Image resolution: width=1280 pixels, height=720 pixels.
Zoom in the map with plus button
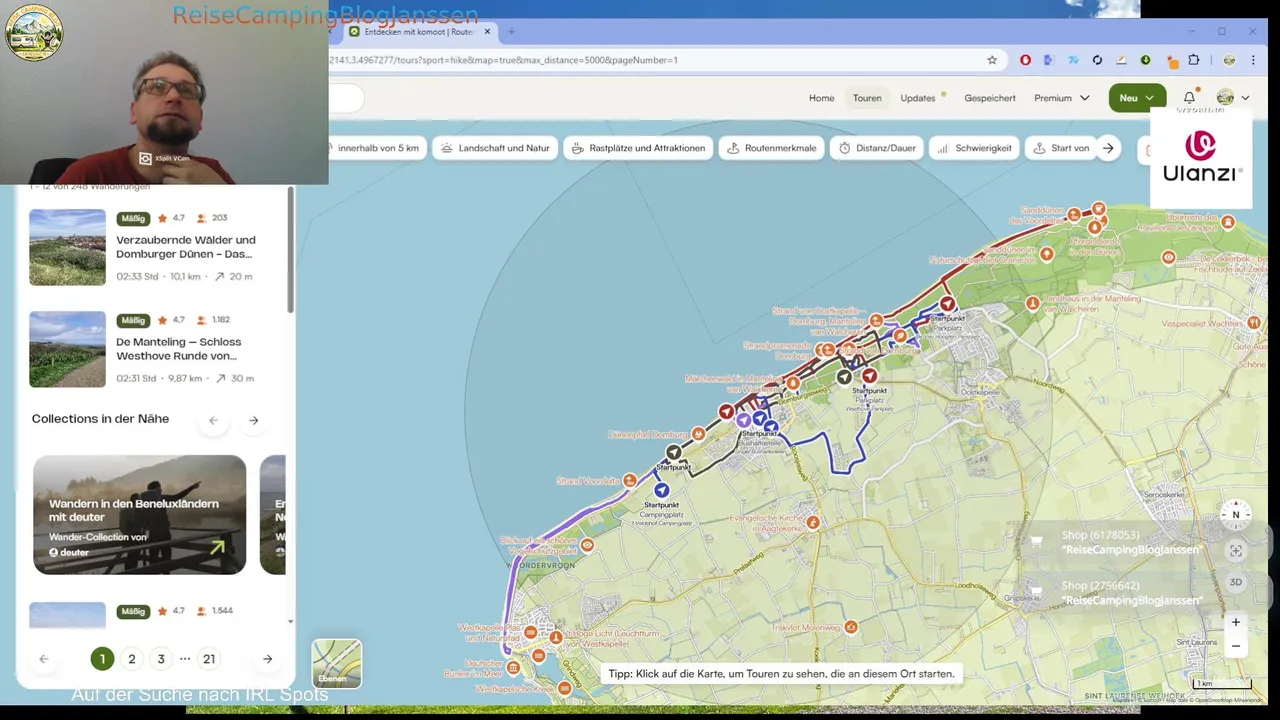[1236, 622]
